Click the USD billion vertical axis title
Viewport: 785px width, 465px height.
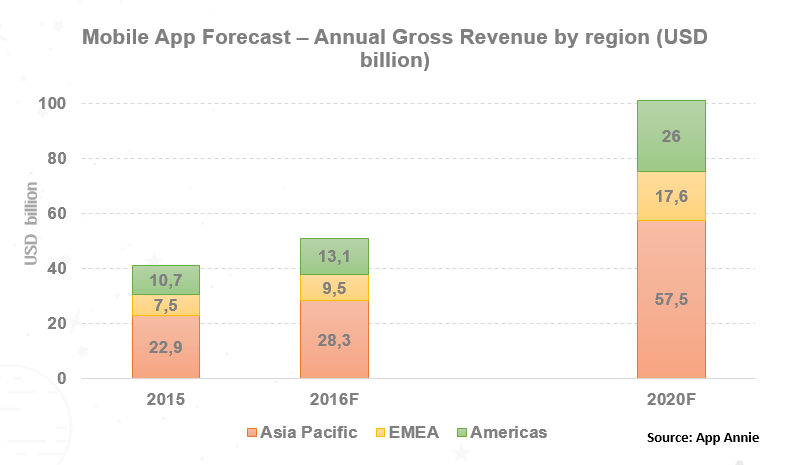31,224
